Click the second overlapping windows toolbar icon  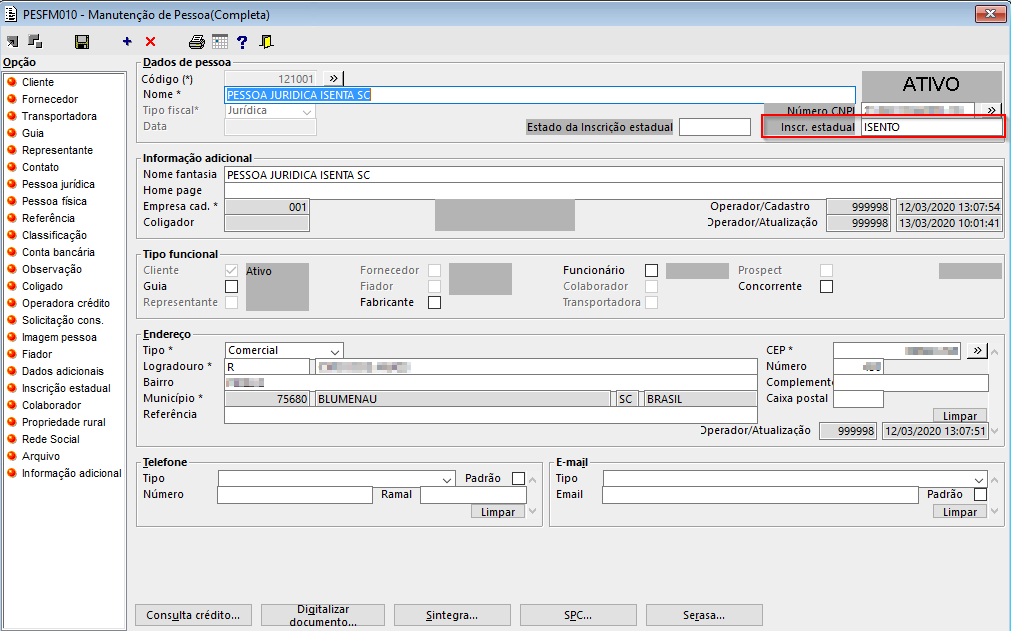point(35,42)
